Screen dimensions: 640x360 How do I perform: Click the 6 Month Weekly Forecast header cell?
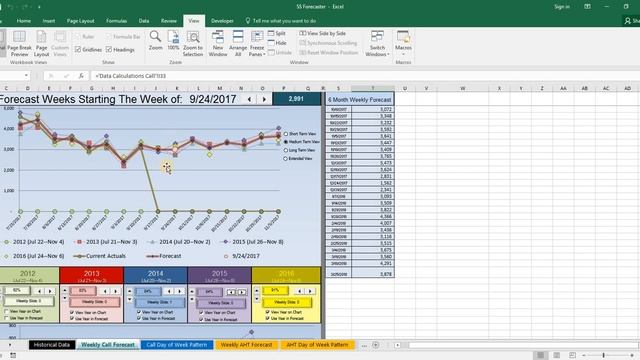(360, 100)
